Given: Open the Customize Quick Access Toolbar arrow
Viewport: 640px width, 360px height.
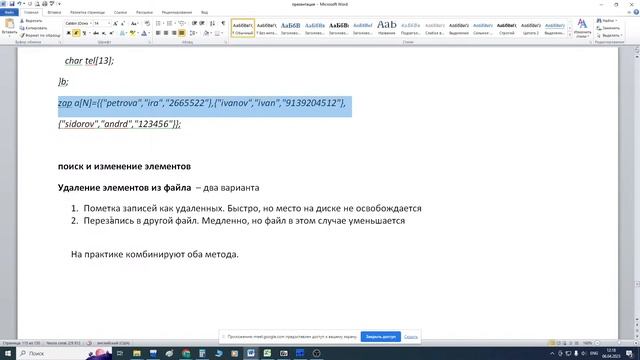Looking at the screenshot, I should 60,4.
